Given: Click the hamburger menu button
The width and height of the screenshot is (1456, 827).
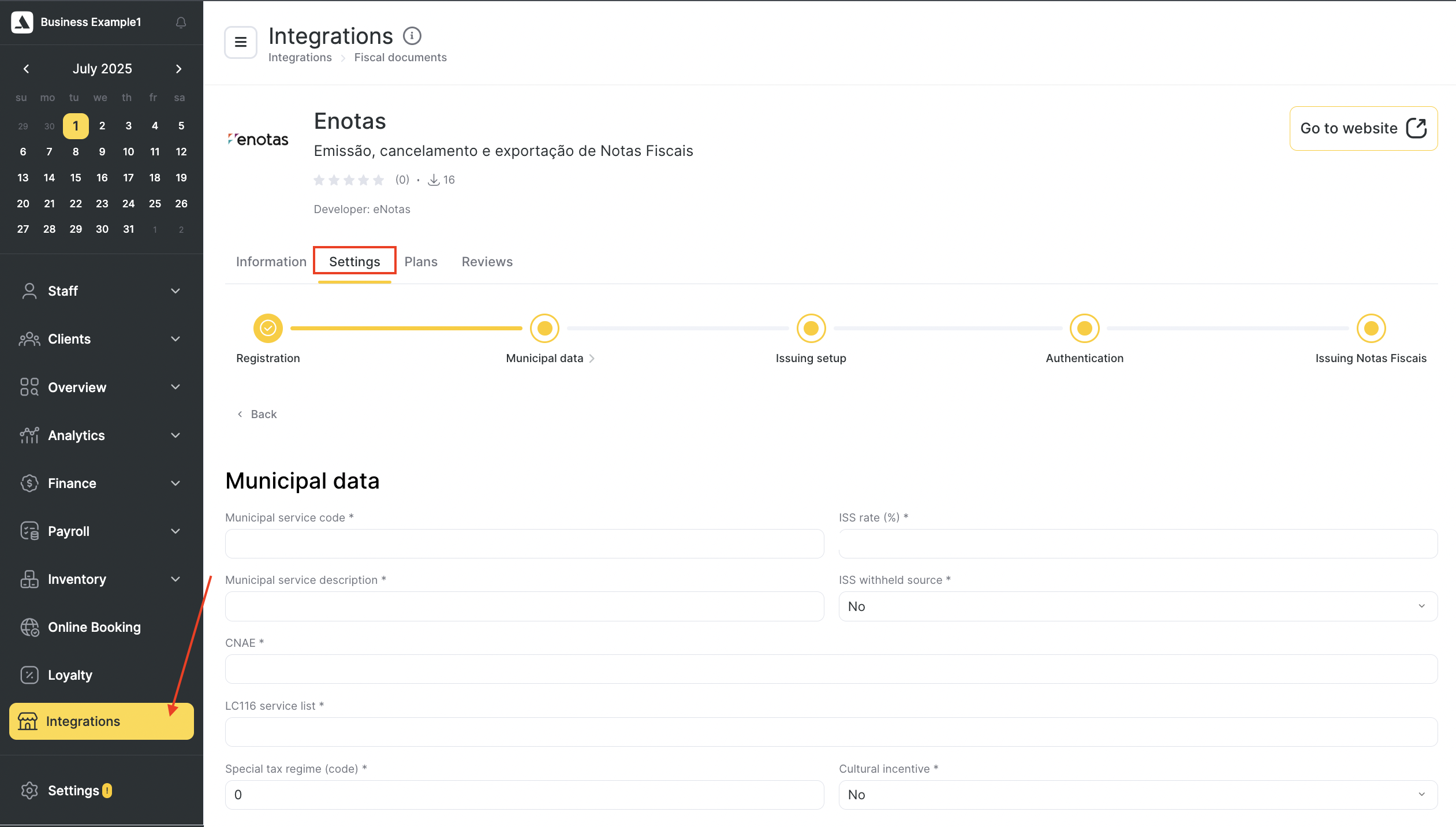Looking at the screenshot, I should [241, 42].
